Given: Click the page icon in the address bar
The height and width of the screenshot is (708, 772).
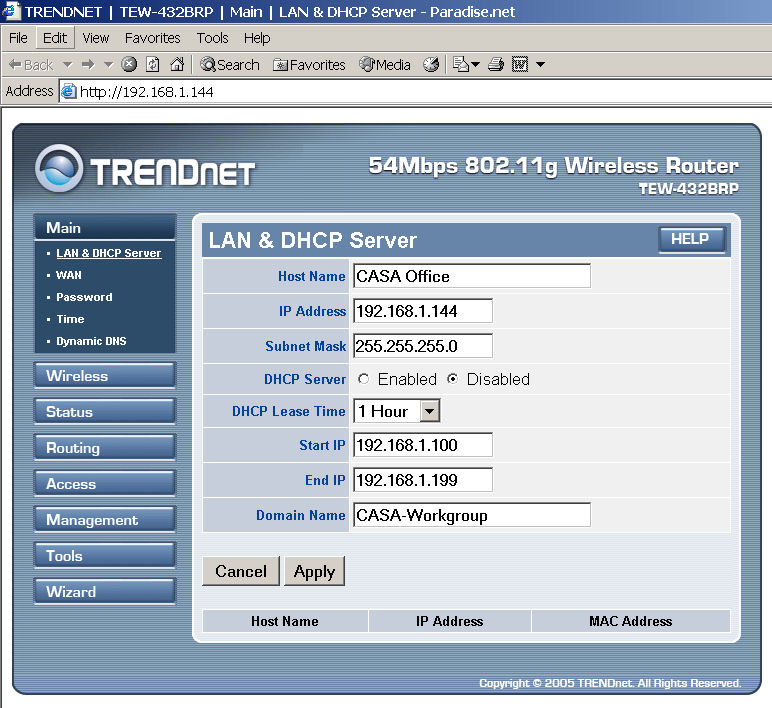Looking at the screenshot, I should pos(68,91).
